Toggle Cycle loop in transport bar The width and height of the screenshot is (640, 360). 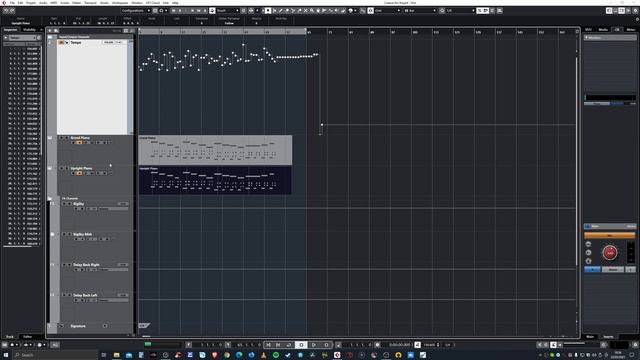[x=289, y=345]
